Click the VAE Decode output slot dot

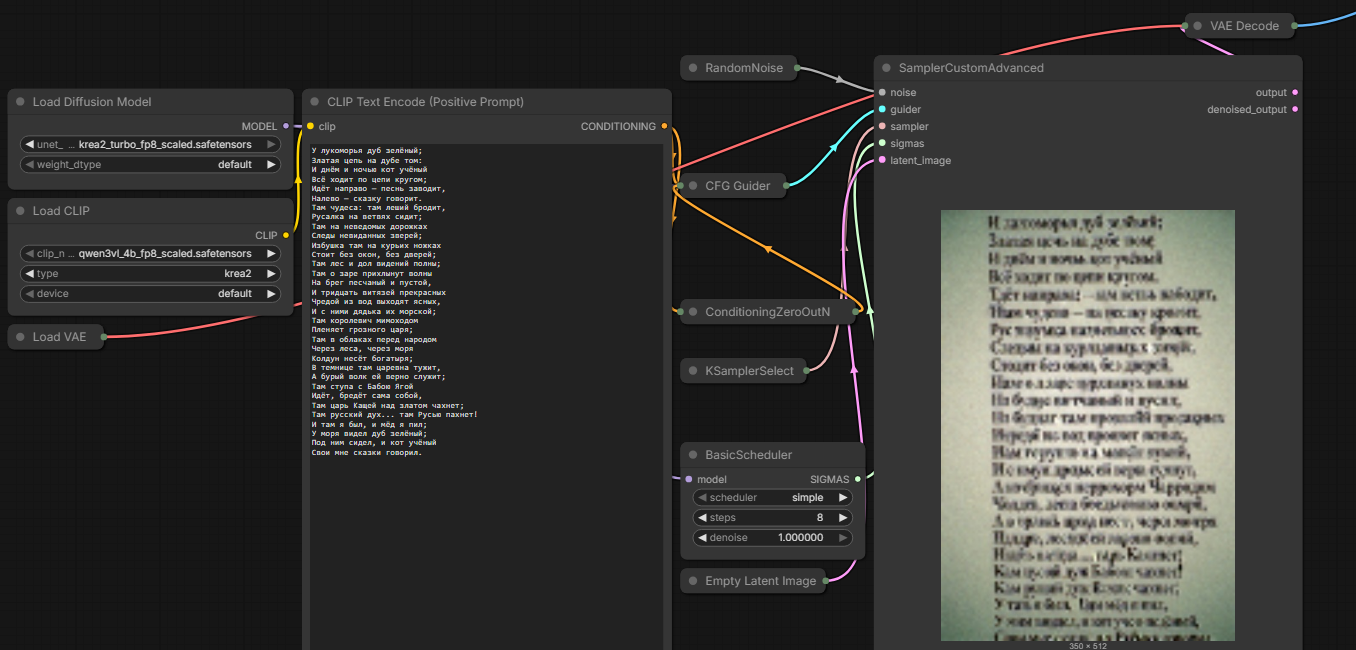[x=1293, y=26]
